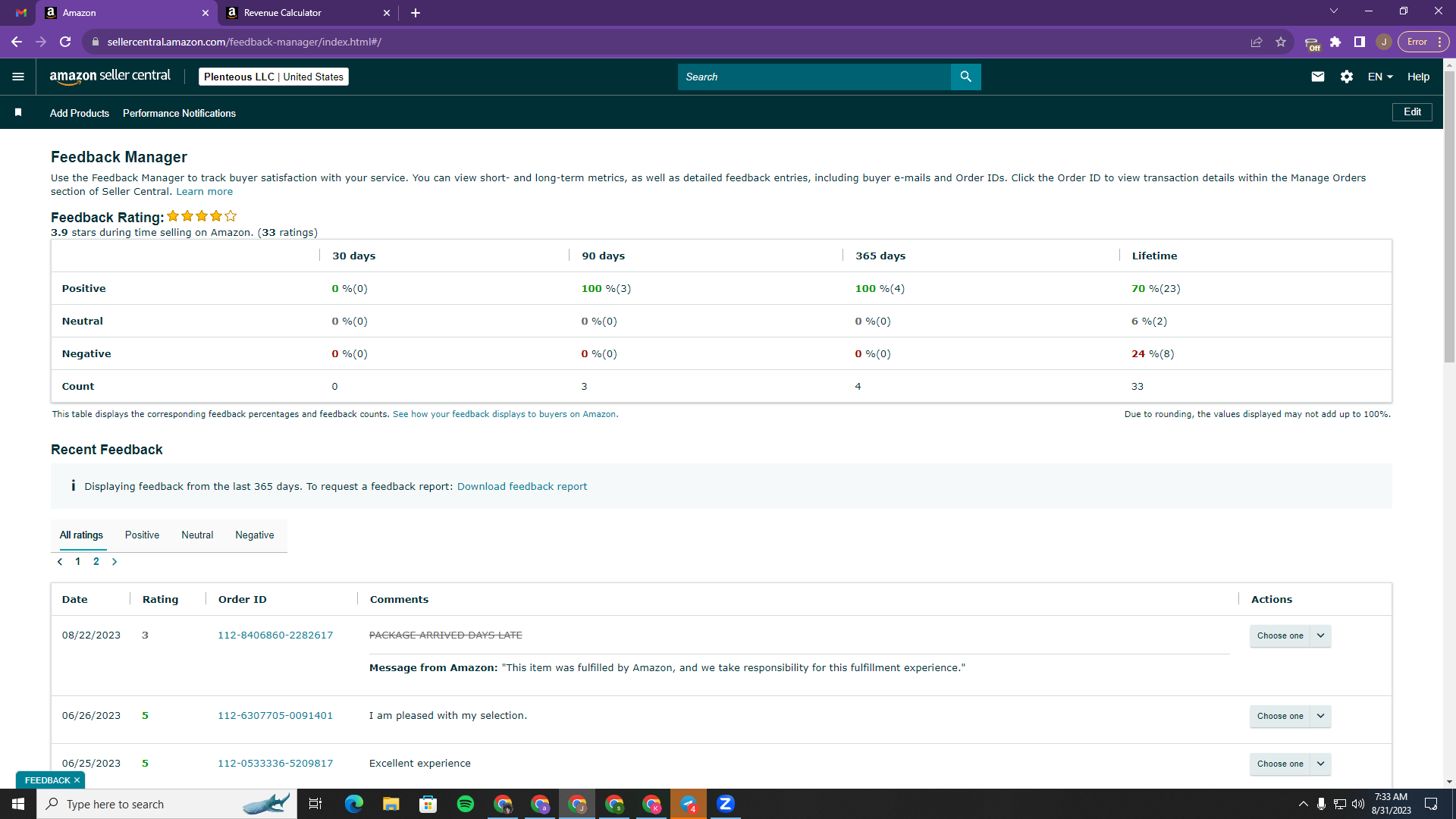Viewport: 1456px width, 819px height.
Task: Go to the previous feedback page arrow
Action: pyautogui.click(x=60, y=562)
